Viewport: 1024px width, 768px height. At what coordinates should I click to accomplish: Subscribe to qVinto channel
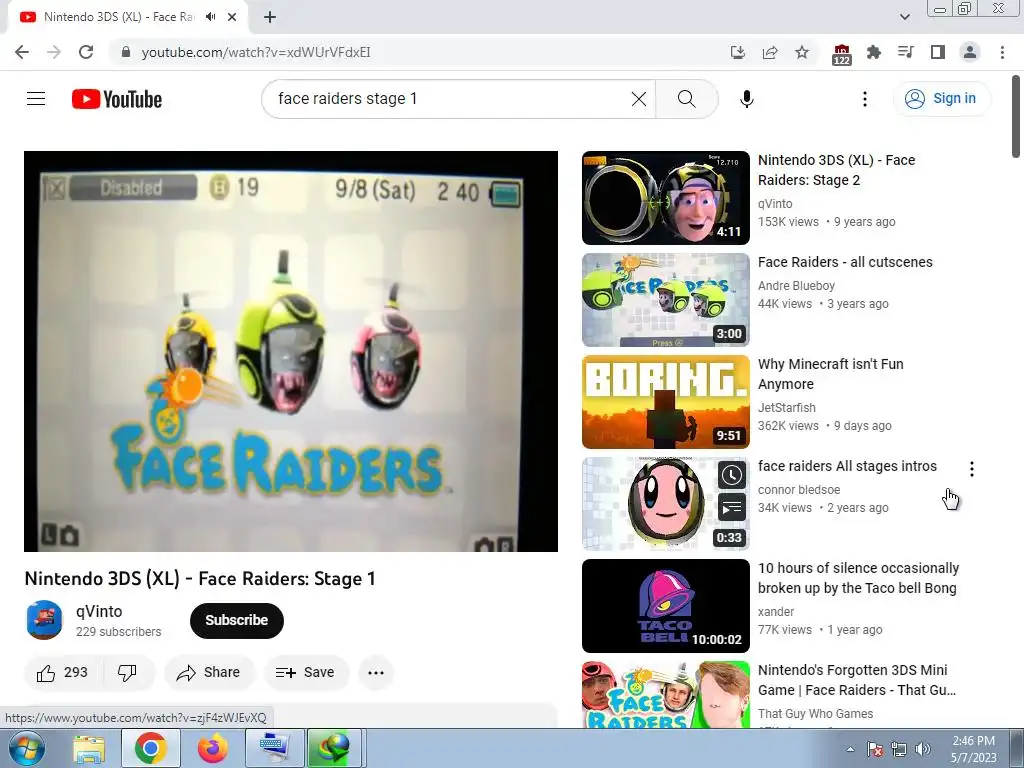coord(236,620)
